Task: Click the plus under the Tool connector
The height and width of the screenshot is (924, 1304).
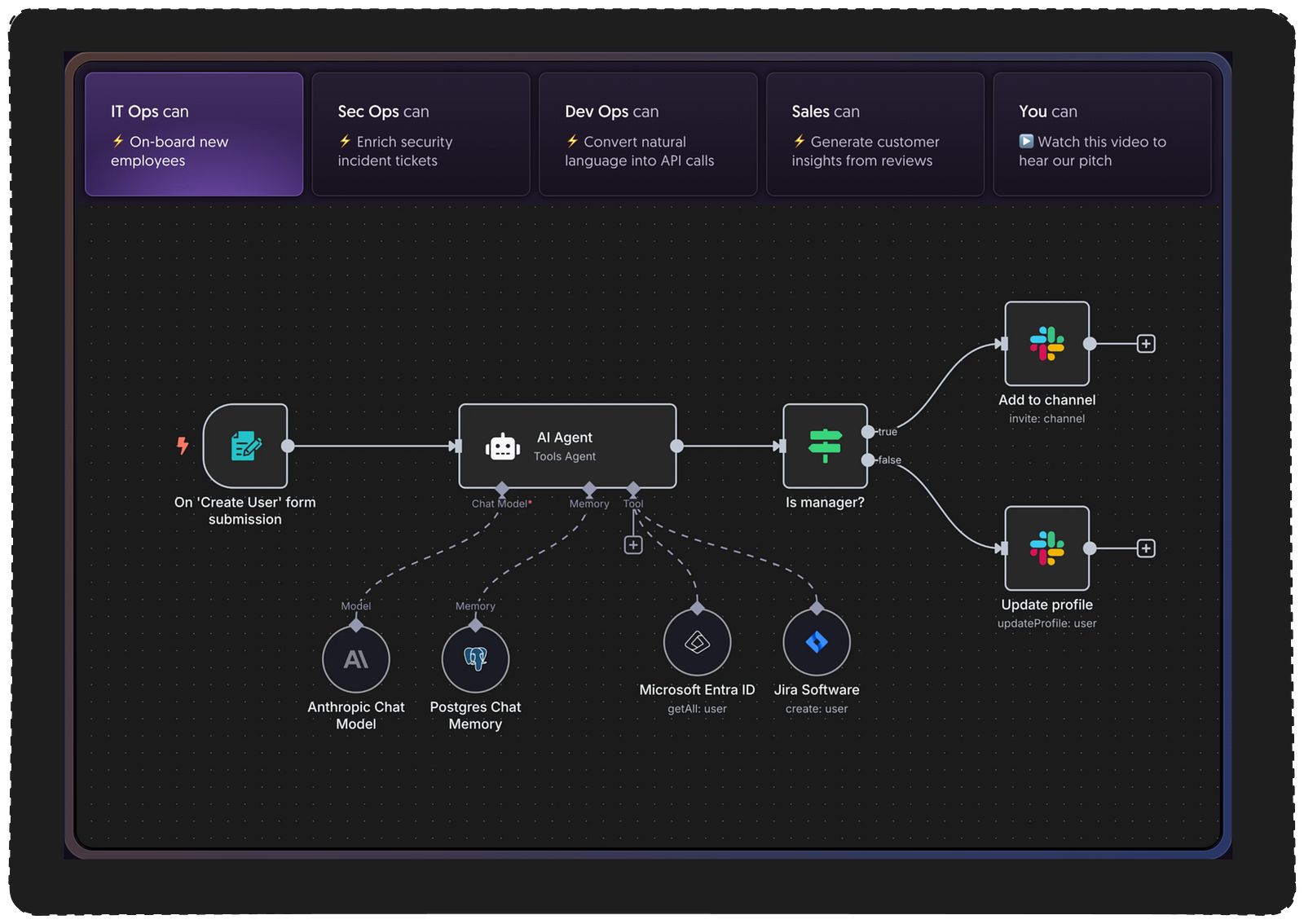Action: click(x=633, y=543)
